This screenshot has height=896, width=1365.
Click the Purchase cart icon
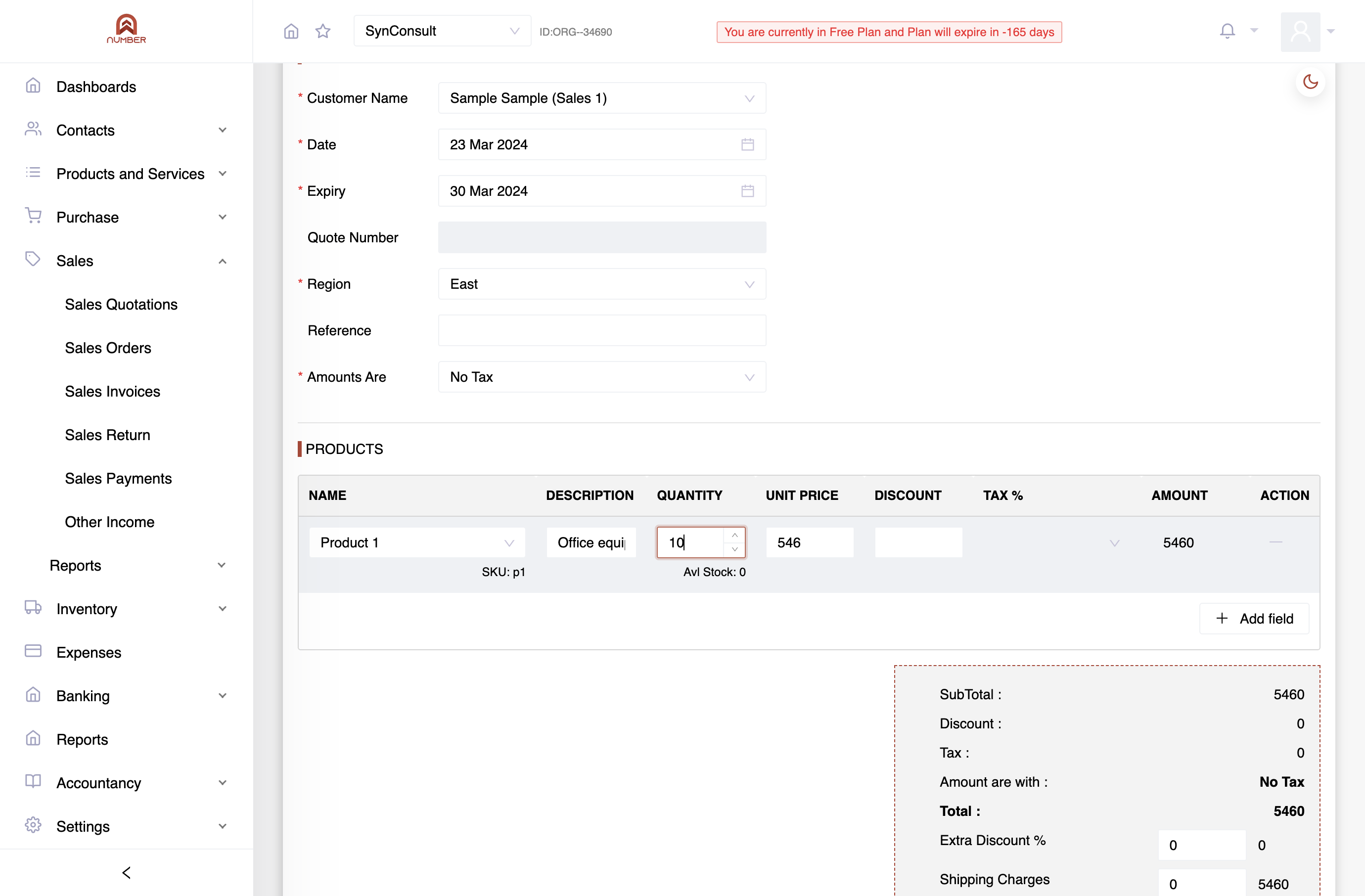(x=33, y=216)
